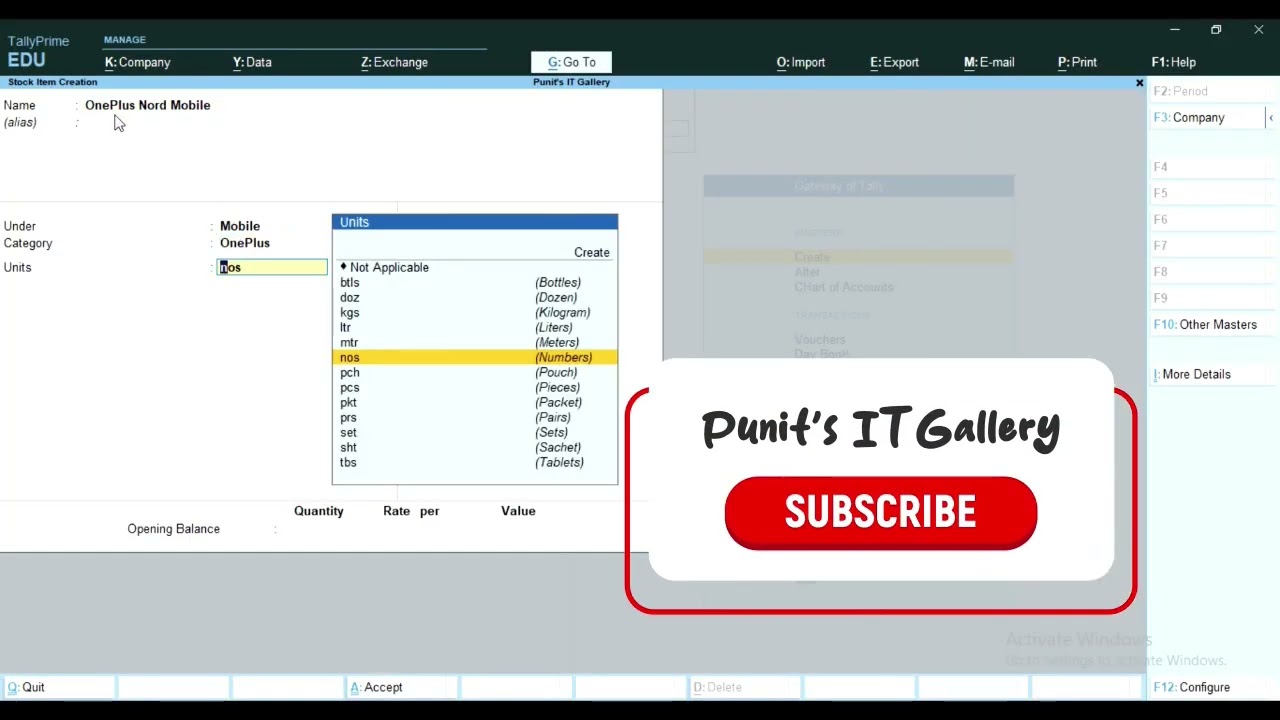Select doz (Dozen) unit

click(475, 297)
